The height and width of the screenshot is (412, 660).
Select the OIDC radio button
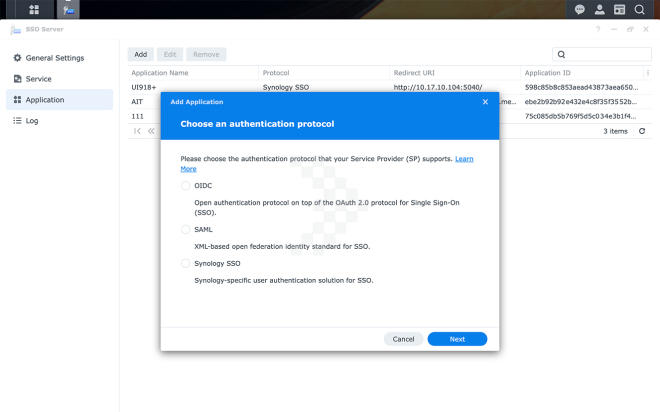pos(185,185)
